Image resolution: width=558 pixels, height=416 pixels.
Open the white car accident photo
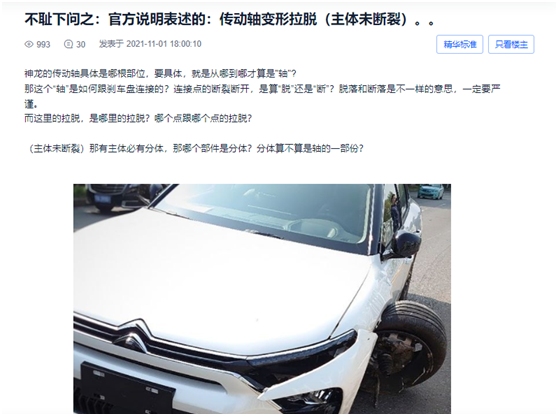pyautogui.click(x=262, y=299)
